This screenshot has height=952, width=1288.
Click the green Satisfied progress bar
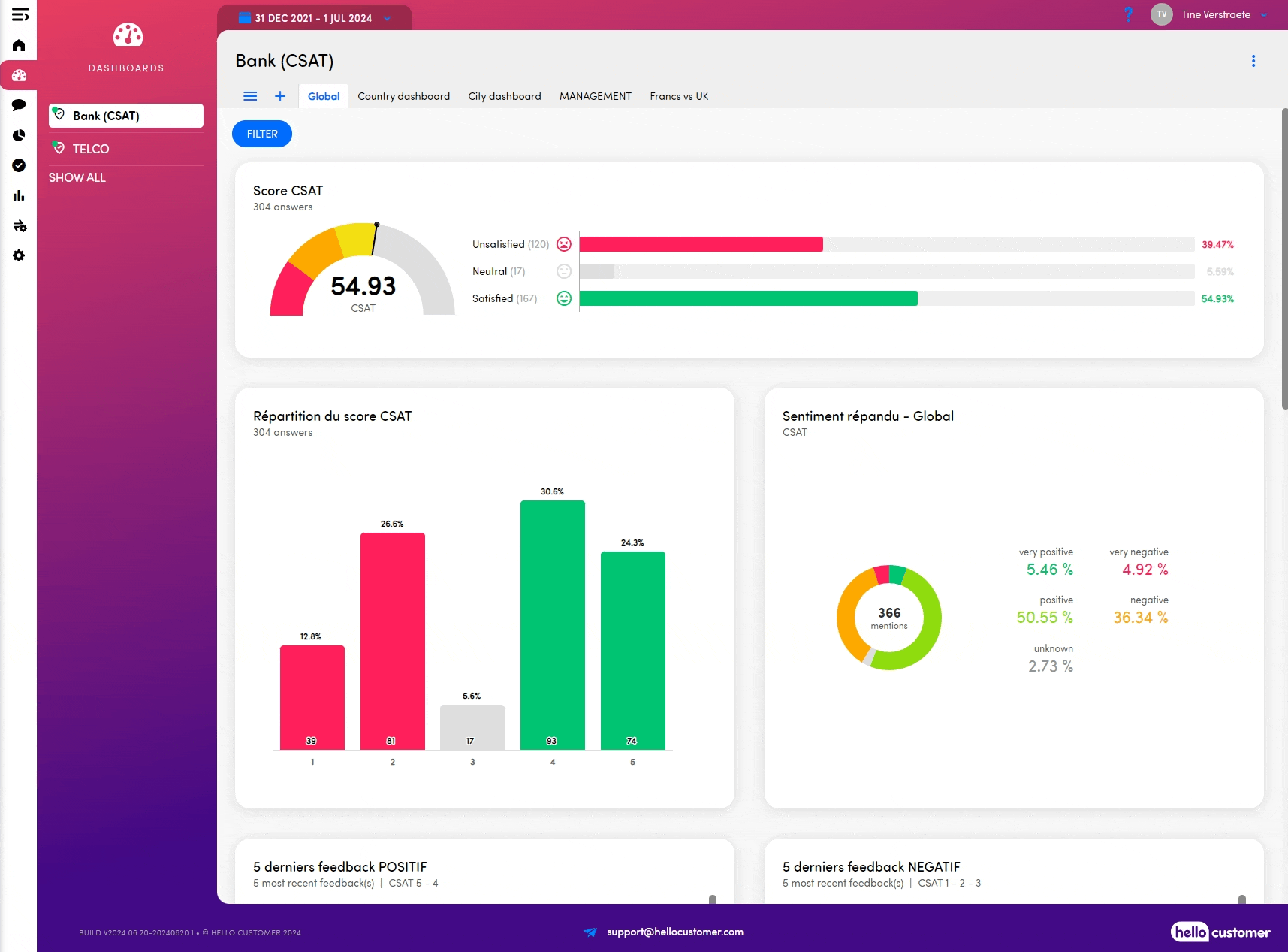748,298
